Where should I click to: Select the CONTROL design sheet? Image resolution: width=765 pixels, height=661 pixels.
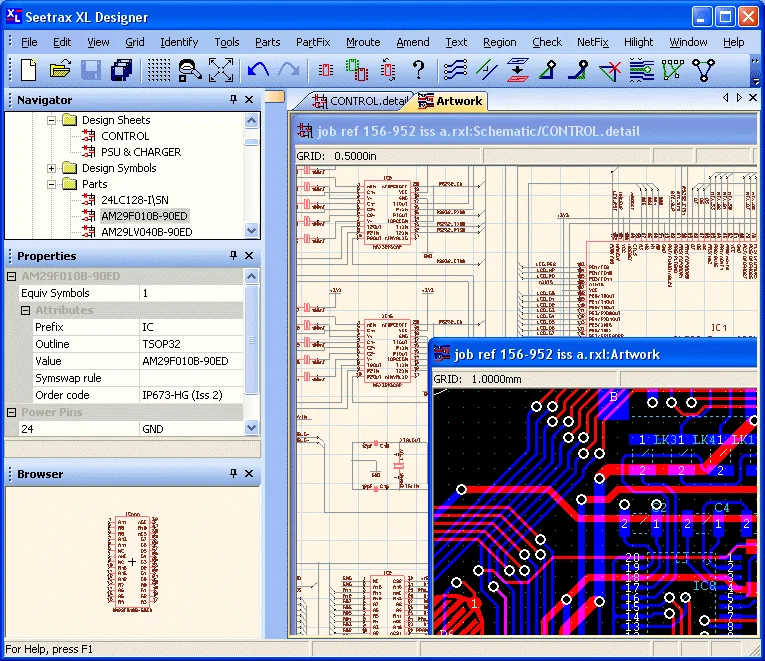125,136
